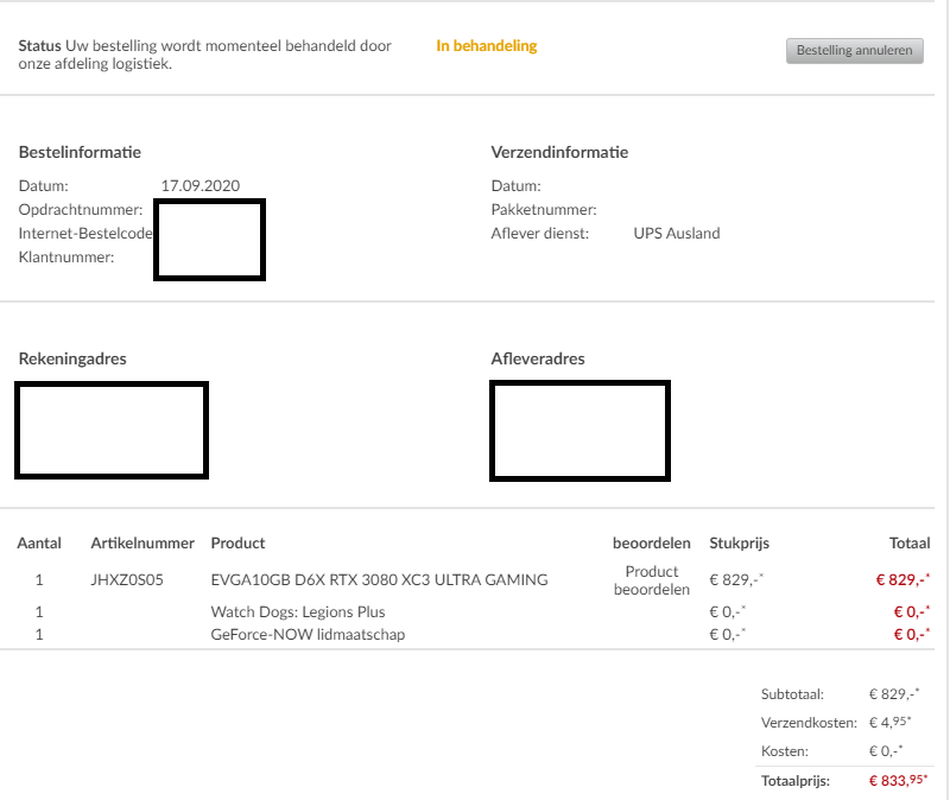Click article number JHXZ0S05
Viewport: 950px width, 800px height.
point(127,580)
